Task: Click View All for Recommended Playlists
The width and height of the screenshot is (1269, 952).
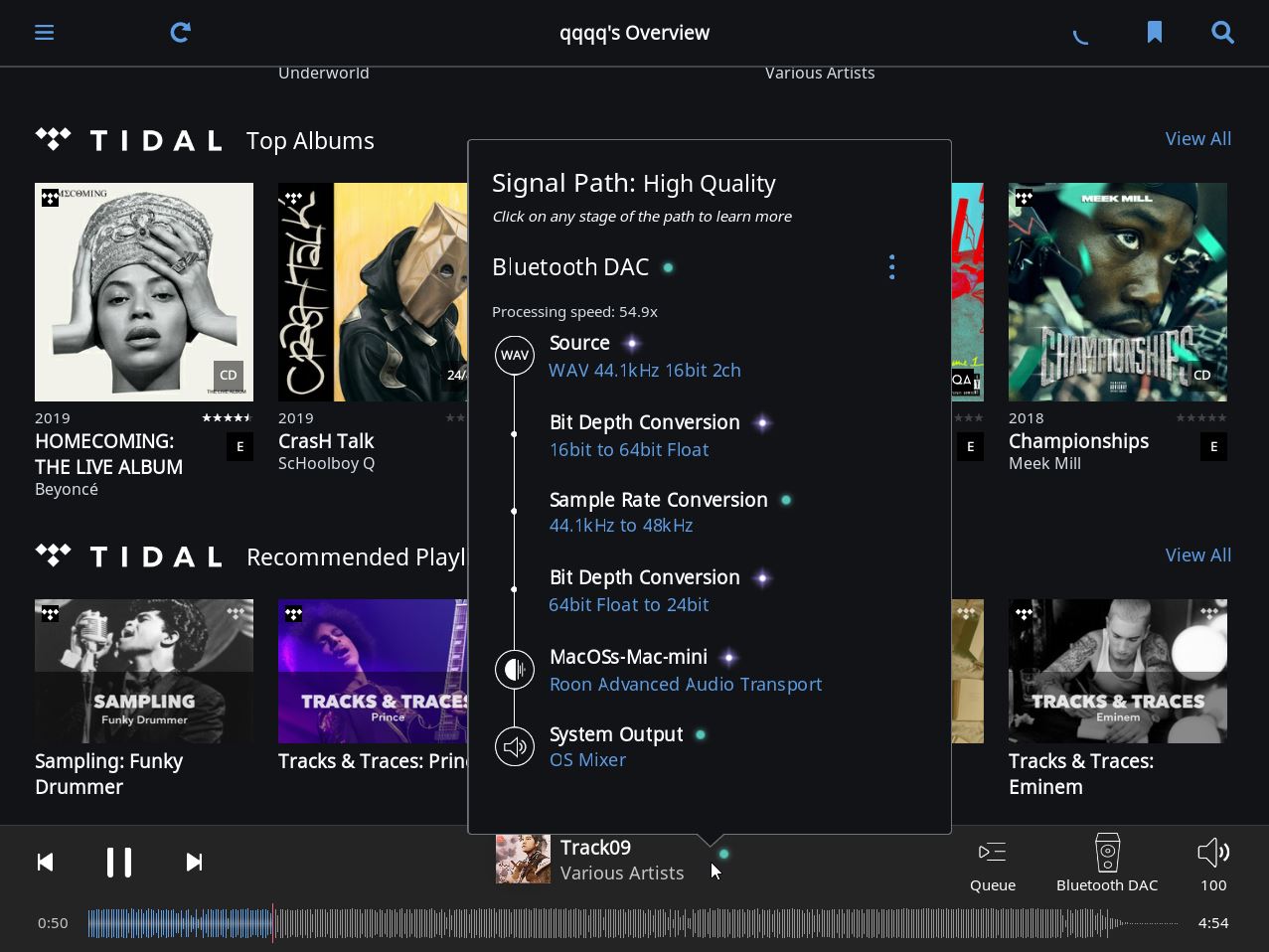Action: (x=1197, y=555)
